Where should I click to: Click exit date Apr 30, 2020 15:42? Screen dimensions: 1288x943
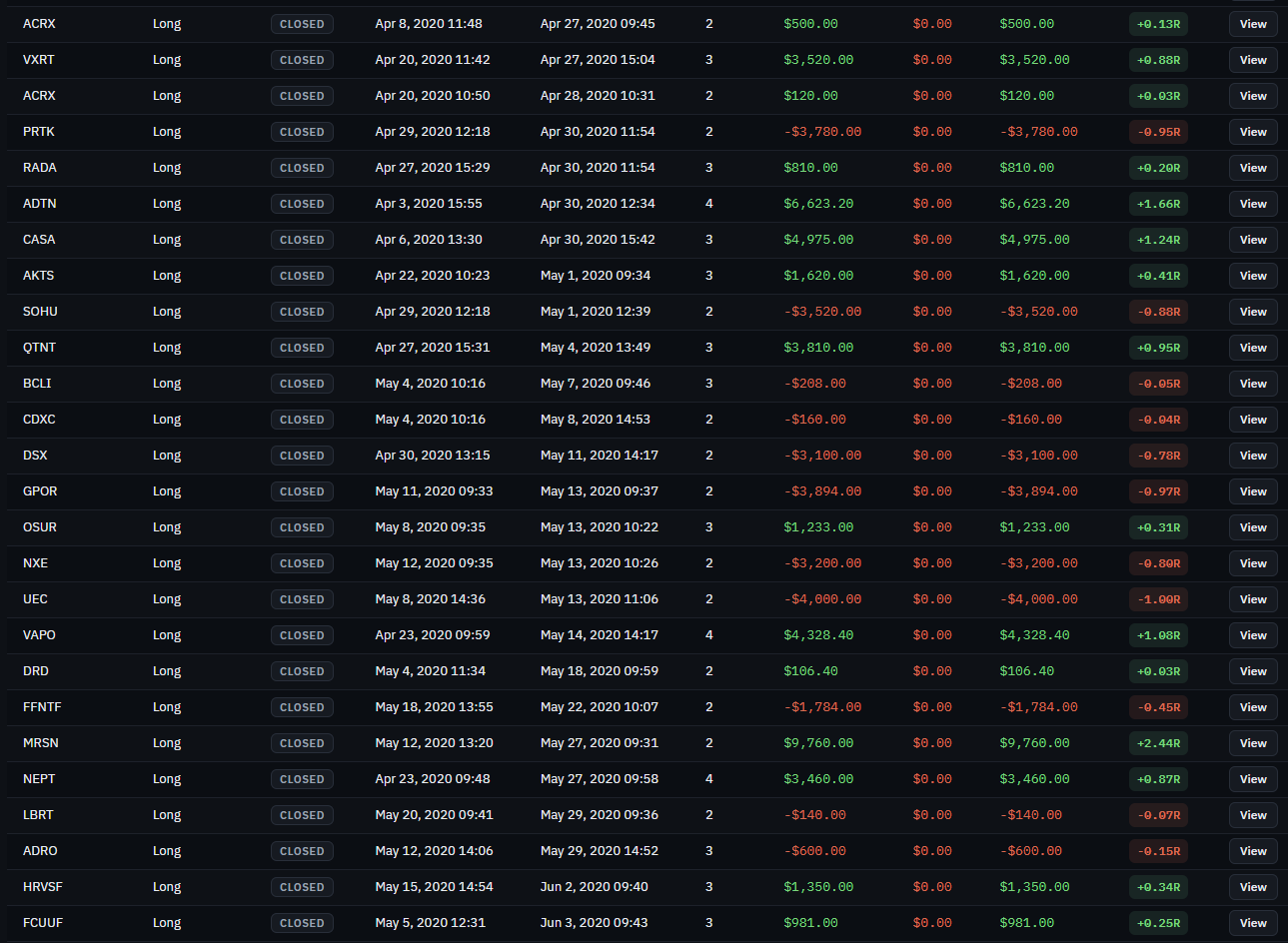click(x=598, y=240)
